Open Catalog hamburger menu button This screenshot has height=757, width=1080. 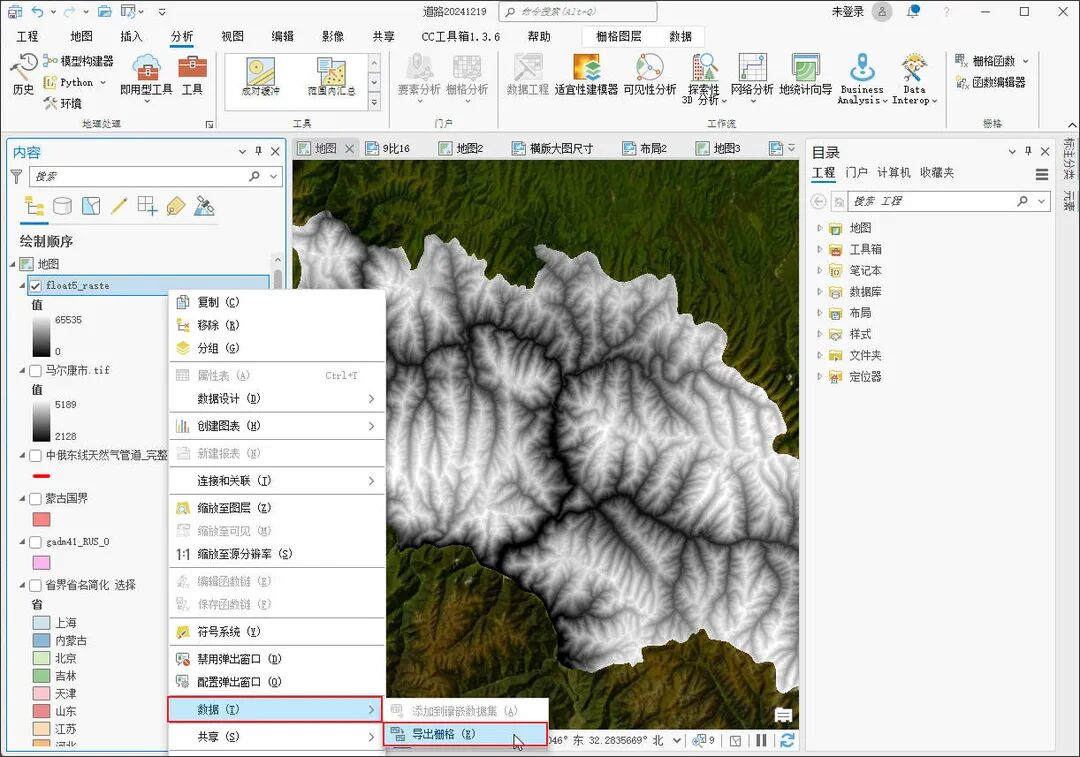pos(1042,175)
